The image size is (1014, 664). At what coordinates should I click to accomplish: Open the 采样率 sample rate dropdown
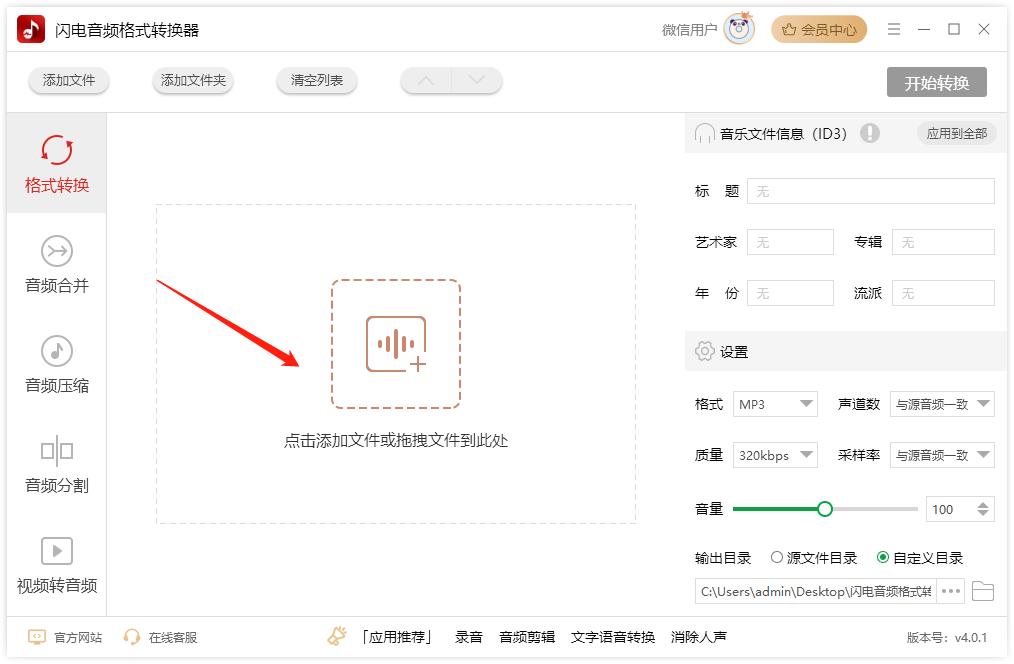[941, 455]
